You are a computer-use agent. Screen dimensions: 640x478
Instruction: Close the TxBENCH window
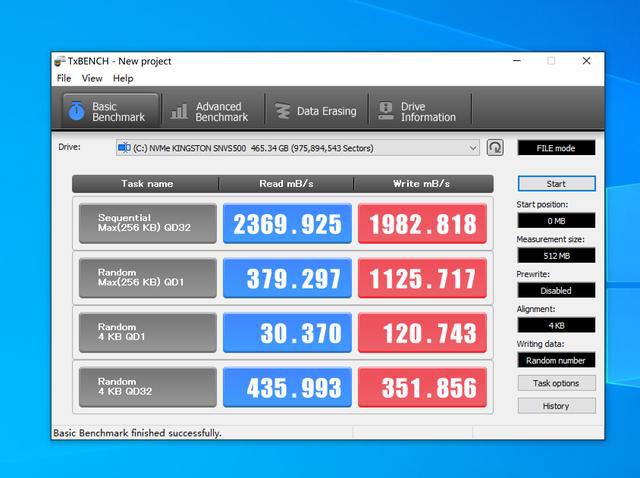click(x=587, y=61)
